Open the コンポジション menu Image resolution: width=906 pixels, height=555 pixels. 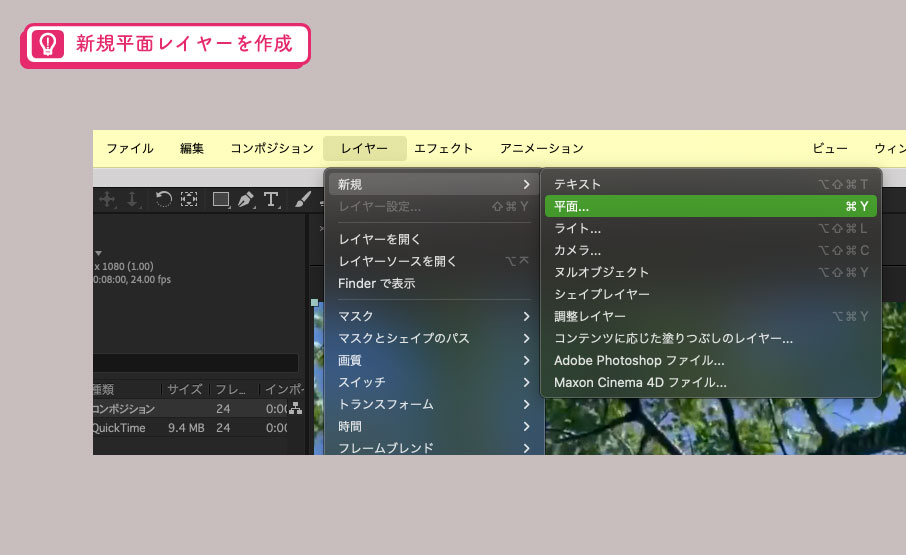[x=272, y=148]
